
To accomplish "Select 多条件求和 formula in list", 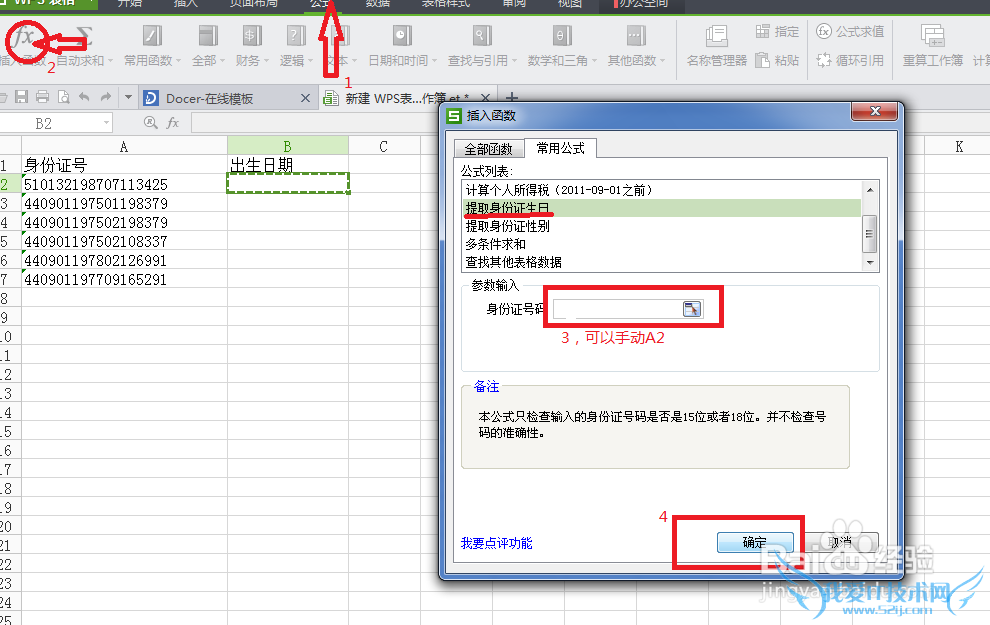I will (662, 244).
